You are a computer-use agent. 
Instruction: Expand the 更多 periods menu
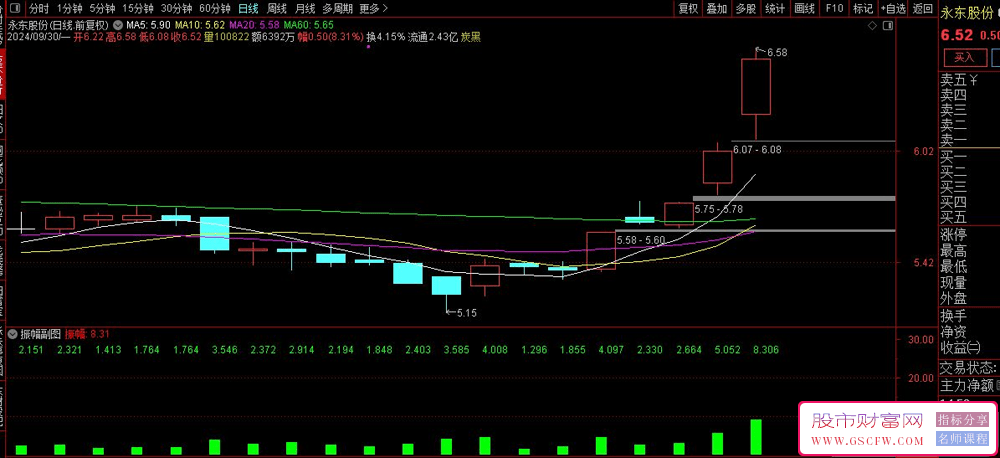373,8
